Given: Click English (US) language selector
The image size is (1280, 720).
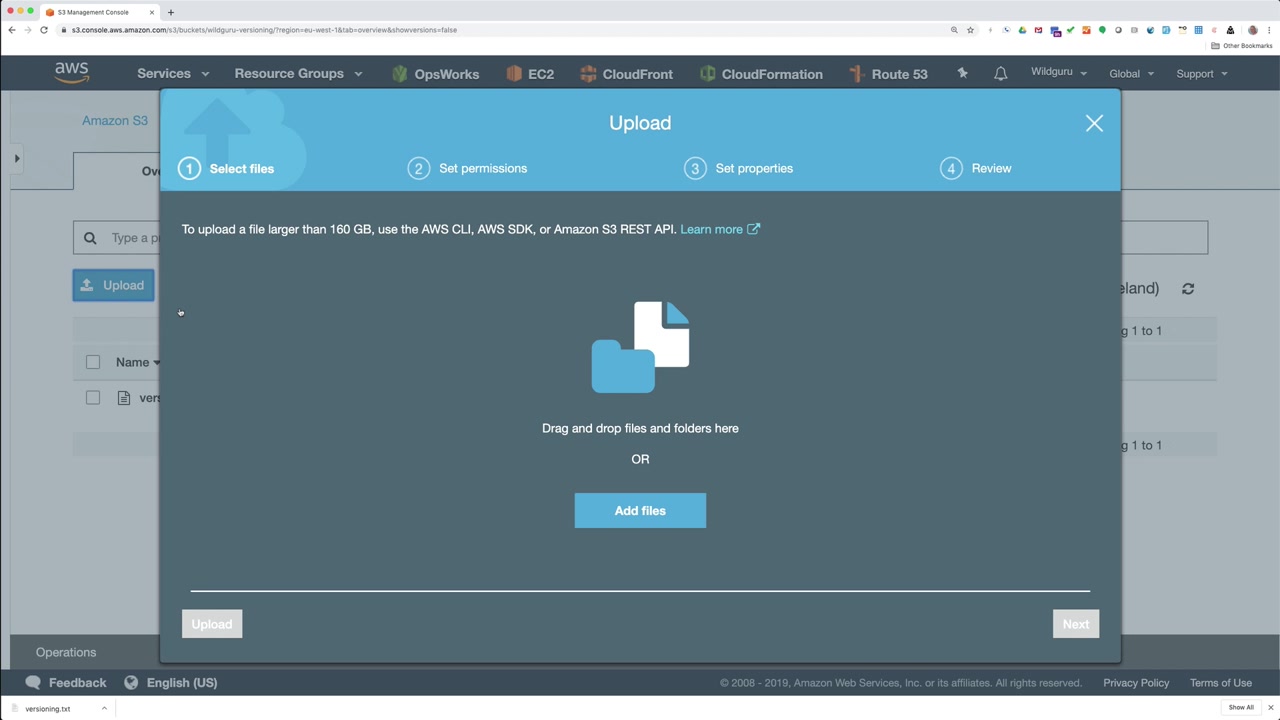Looking at the screenshot, I should click(182, 683).
